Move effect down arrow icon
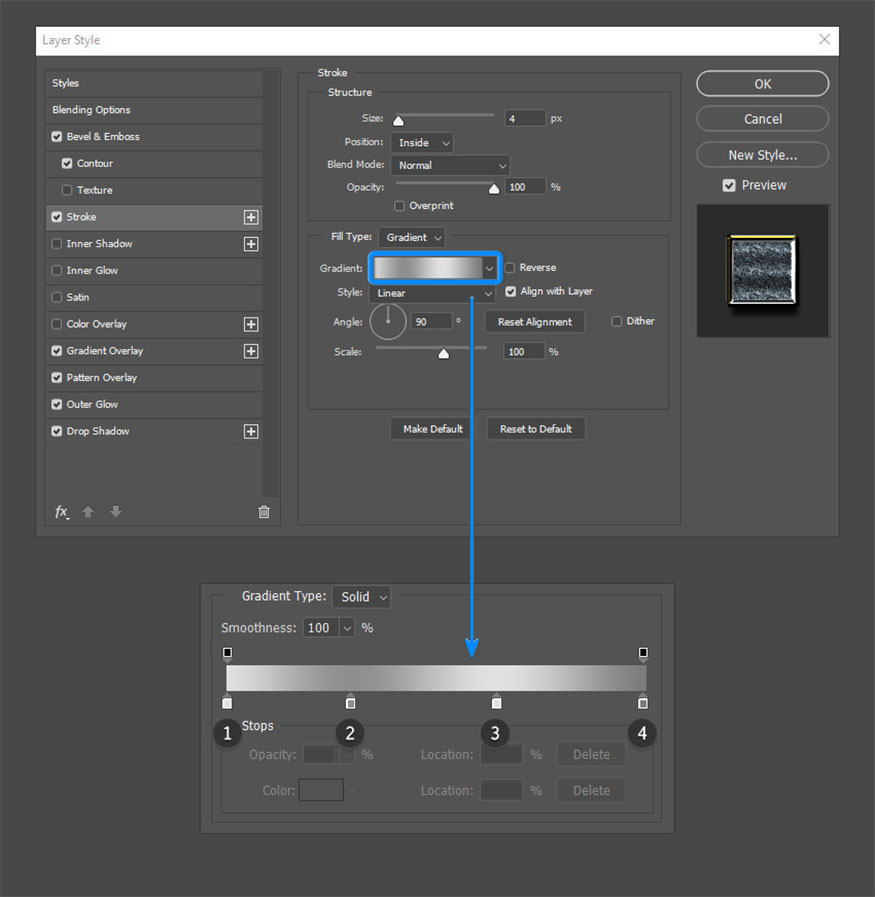875x897 pixels. click(x=116, y=511)
